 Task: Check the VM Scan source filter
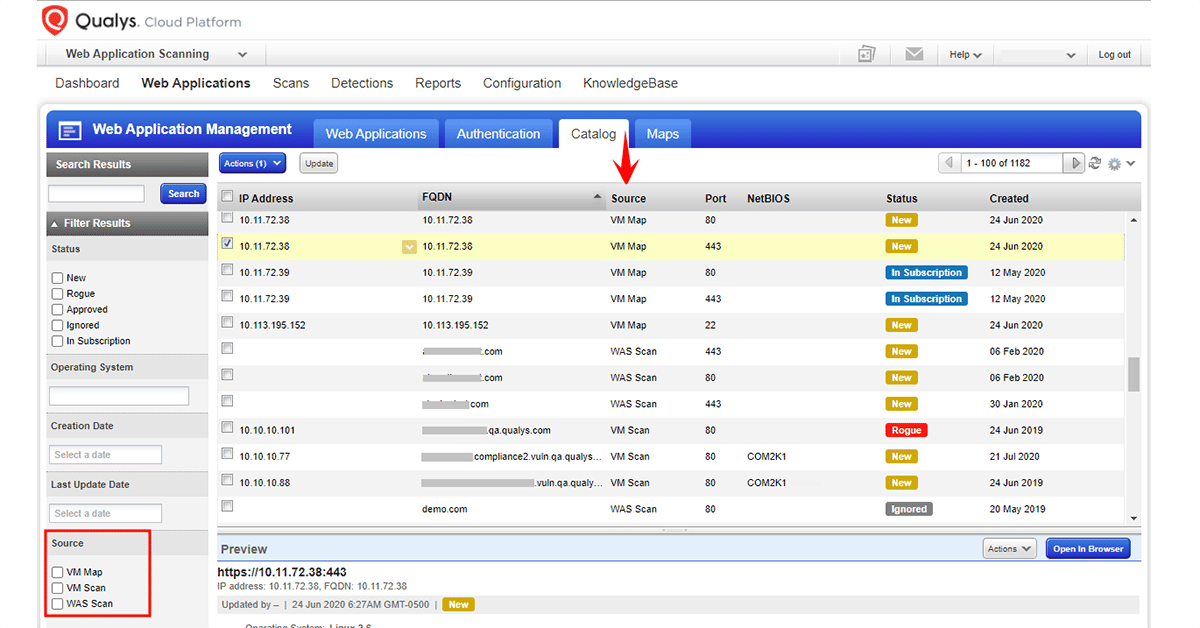[57, 588]
